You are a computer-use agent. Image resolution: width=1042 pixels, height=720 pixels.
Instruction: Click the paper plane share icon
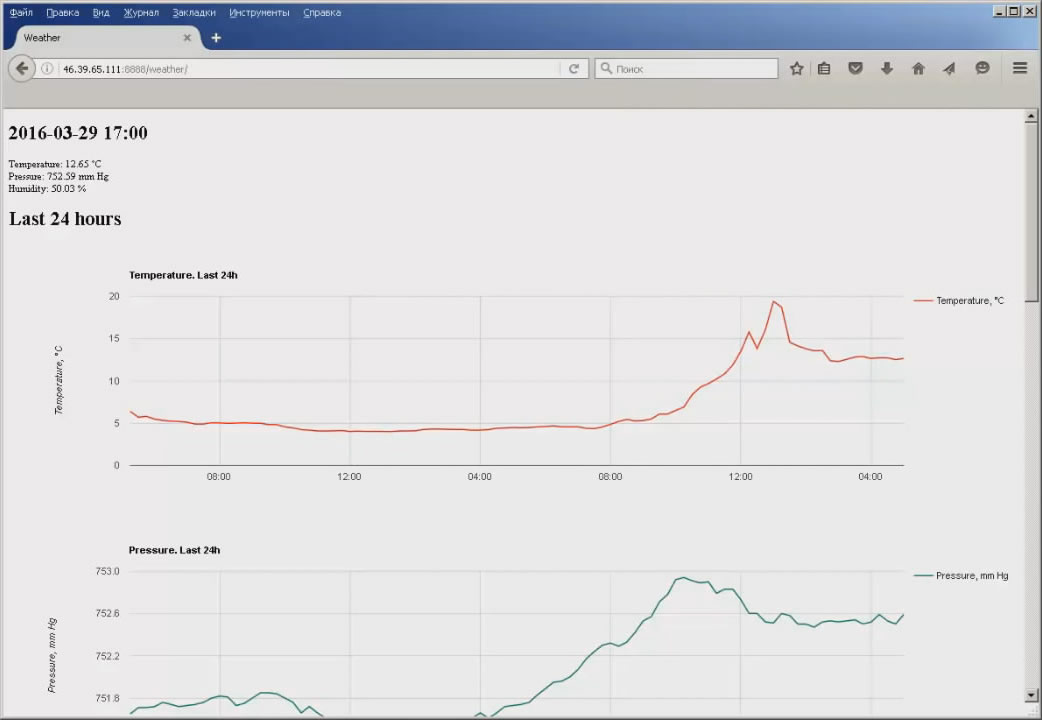point(949,69)
